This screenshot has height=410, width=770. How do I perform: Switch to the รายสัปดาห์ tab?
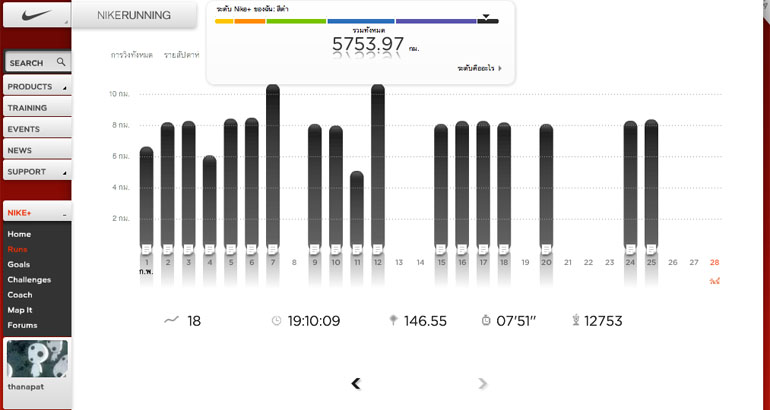pos(182,55)
